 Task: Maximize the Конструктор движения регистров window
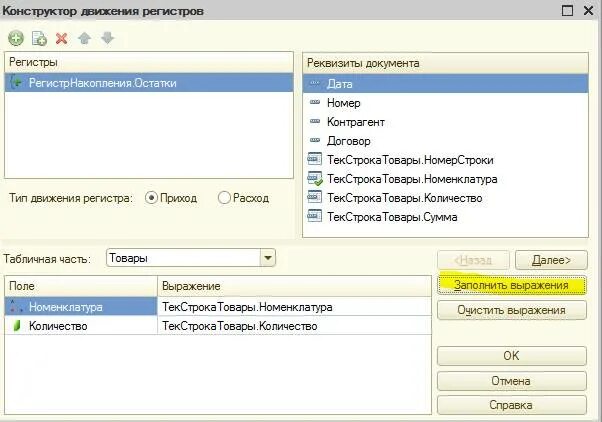pyautogui.click(x=567, y=10)
